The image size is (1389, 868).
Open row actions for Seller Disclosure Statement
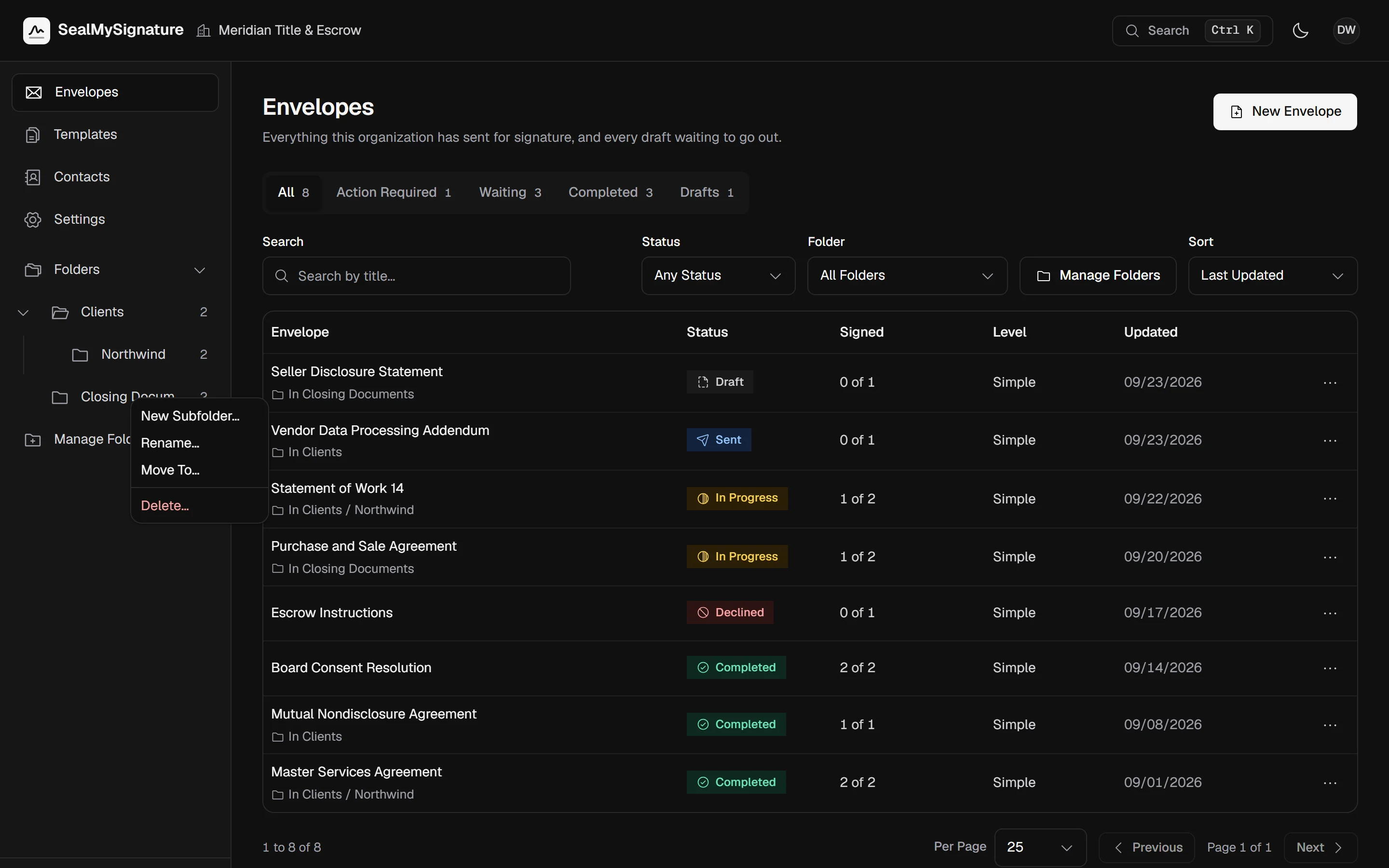pyautogui.click(x=1330, y=382)
